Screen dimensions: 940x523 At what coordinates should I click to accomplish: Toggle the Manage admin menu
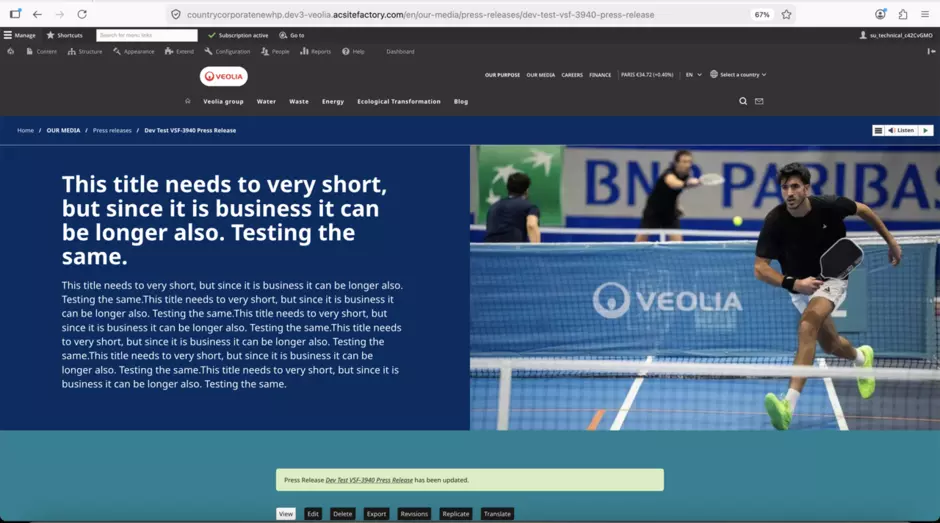pyautogui.click(x=20, y=35)
